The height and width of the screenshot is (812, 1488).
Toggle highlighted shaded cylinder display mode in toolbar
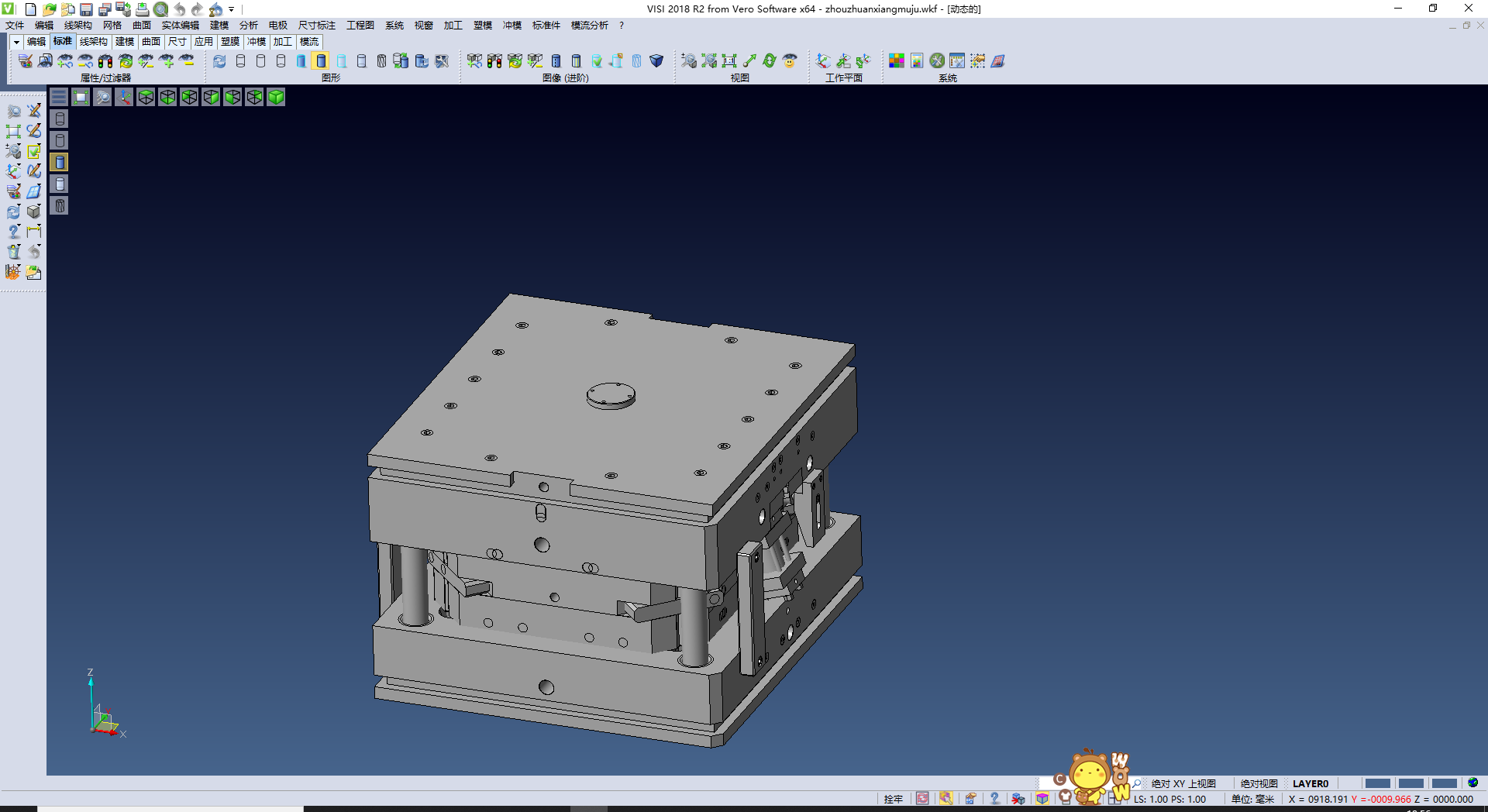[x=321, y=60]
